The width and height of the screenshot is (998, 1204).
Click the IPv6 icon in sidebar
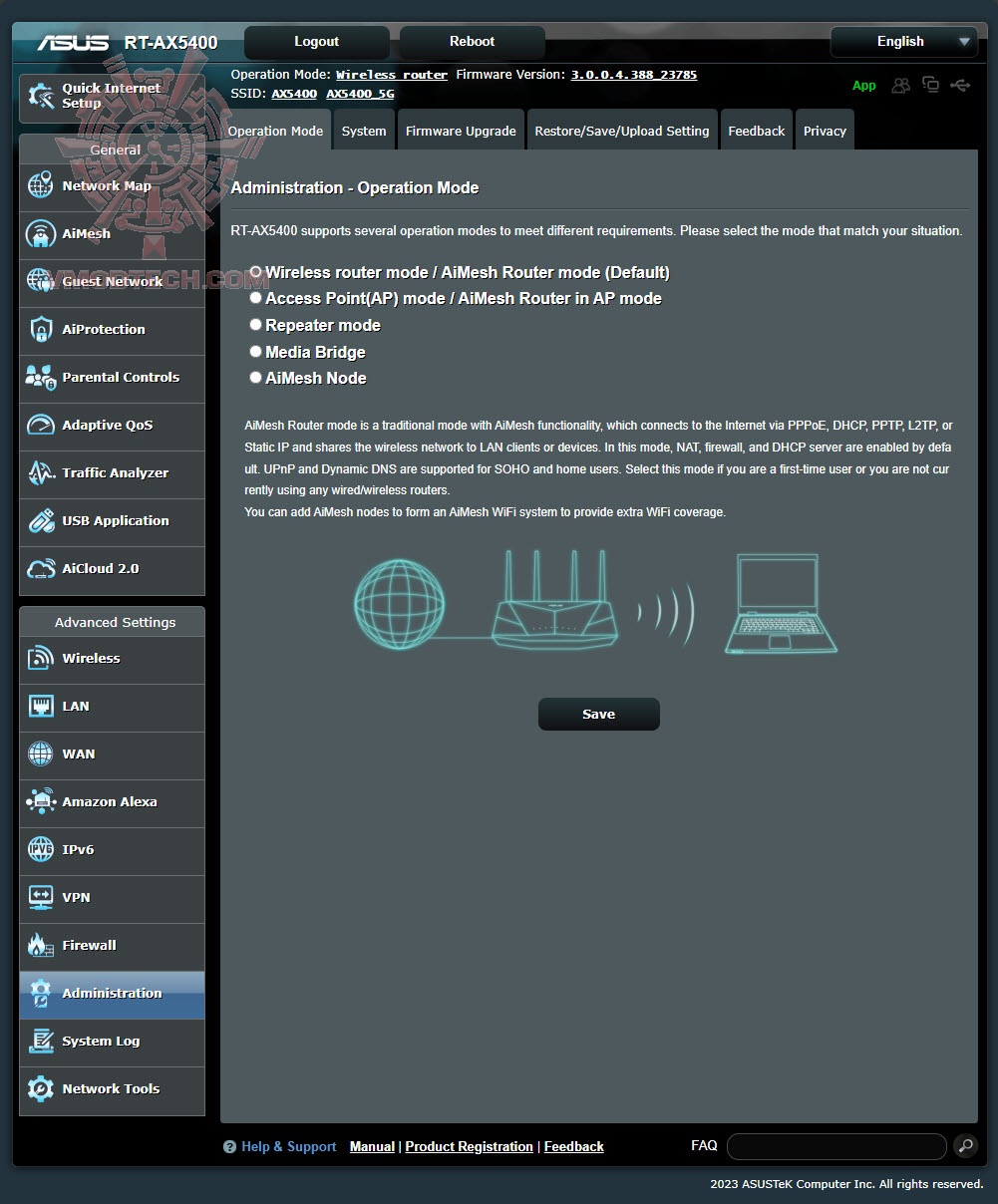click(41, 849)
